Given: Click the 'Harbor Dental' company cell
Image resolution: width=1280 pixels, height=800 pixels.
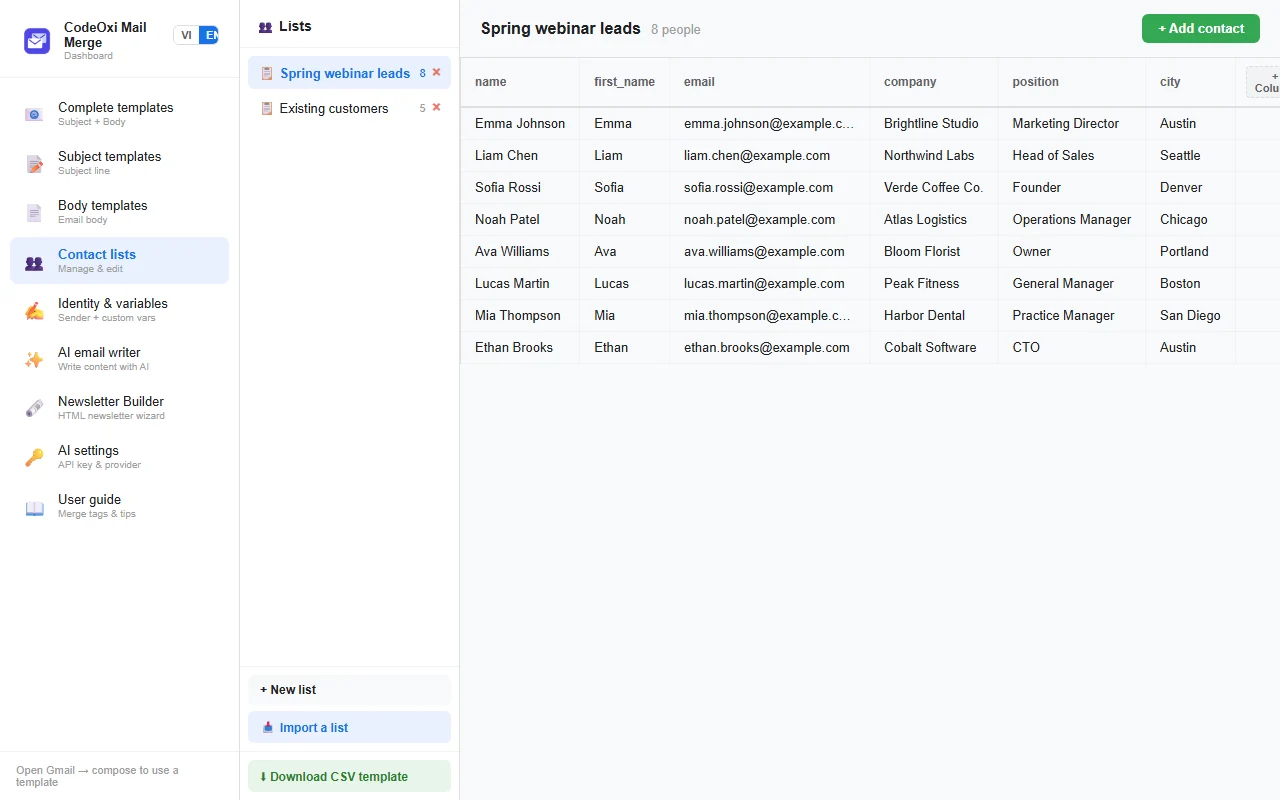Looking at the screenshot, I should point(934,315).
